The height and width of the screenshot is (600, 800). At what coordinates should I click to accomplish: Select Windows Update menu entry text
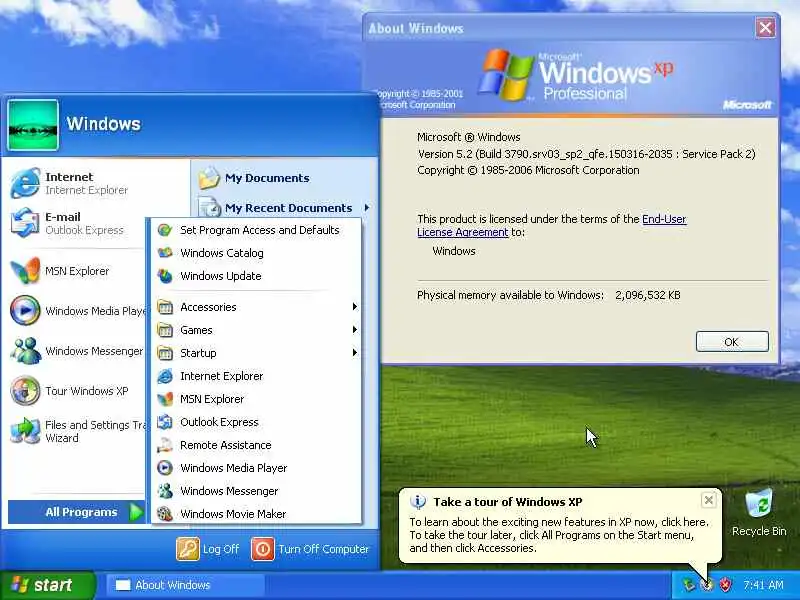coord(221,276)
